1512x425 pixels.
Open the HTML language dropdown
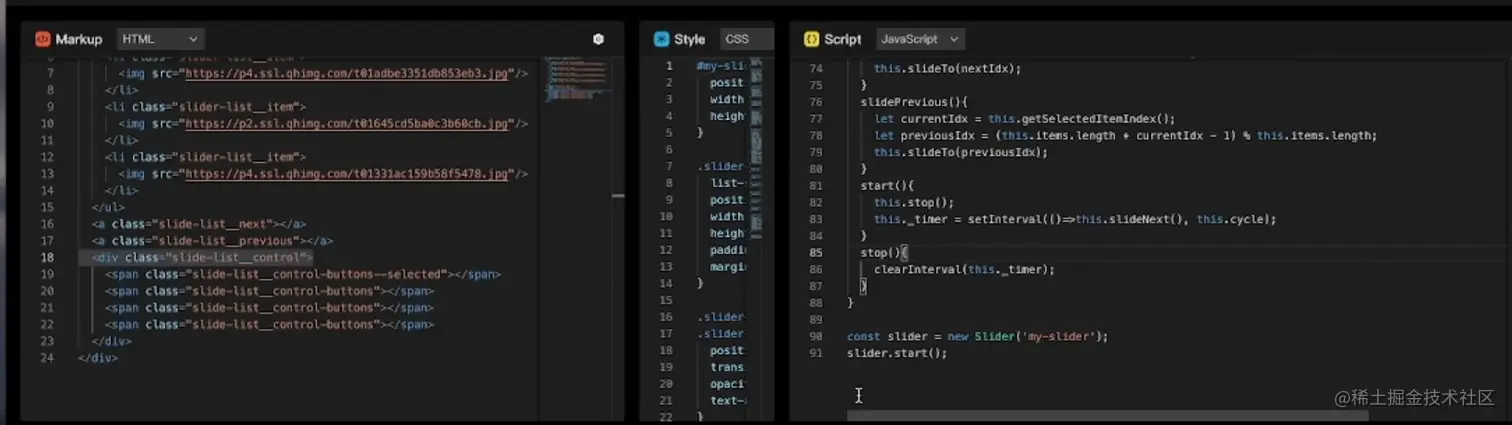[160, 39]
